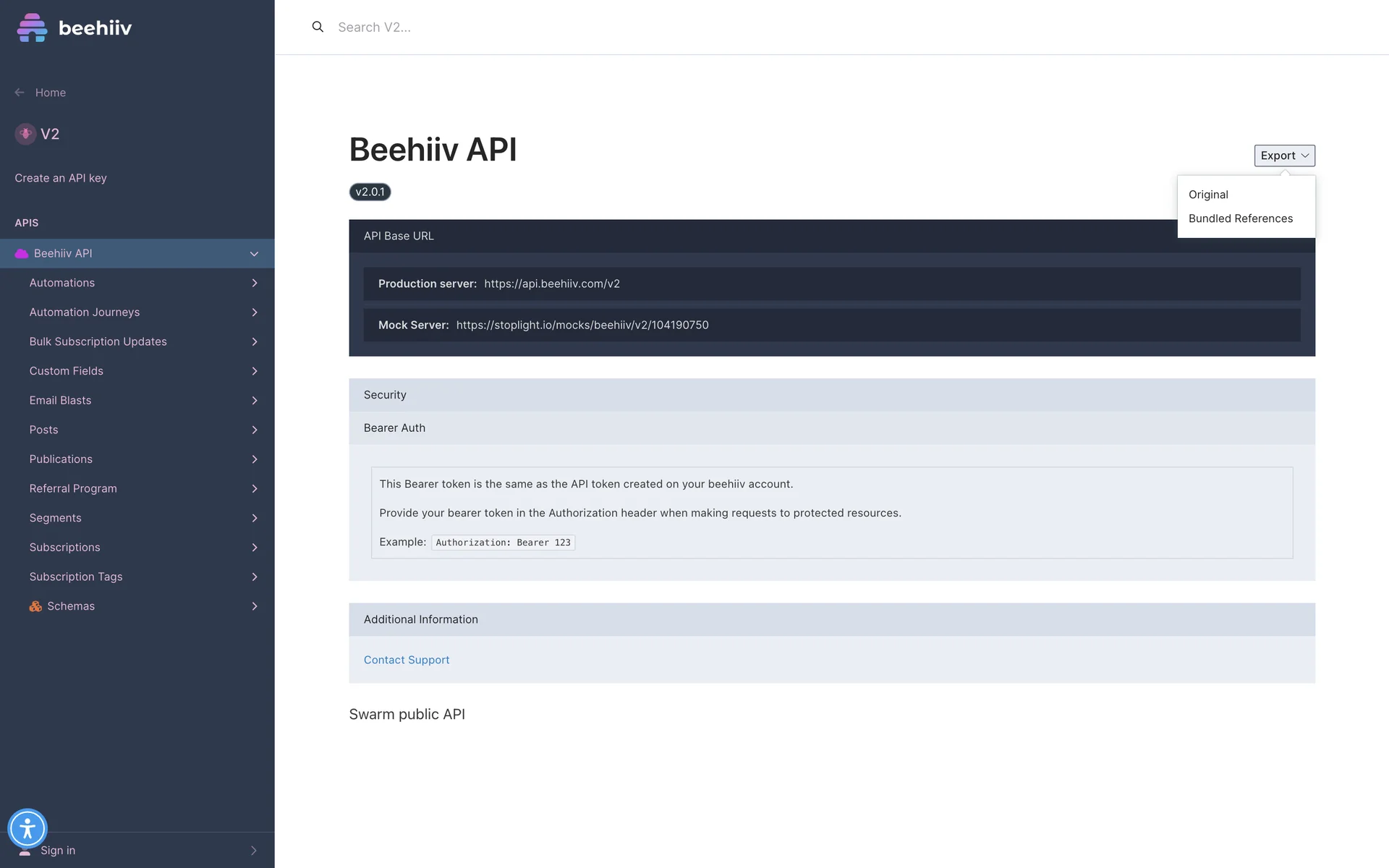Click the back arrow beside Home
The width and height of the screenshot is (1389, 868).
[x=20, y=93]
